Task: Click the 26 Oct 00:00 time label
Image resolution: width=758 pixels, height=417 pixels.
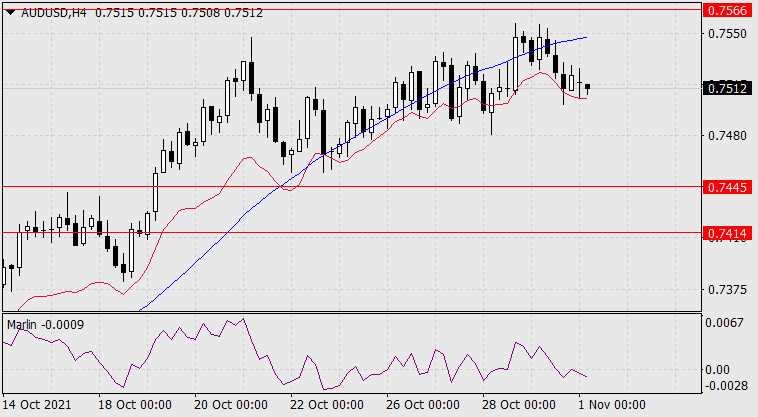Action: 423,404
